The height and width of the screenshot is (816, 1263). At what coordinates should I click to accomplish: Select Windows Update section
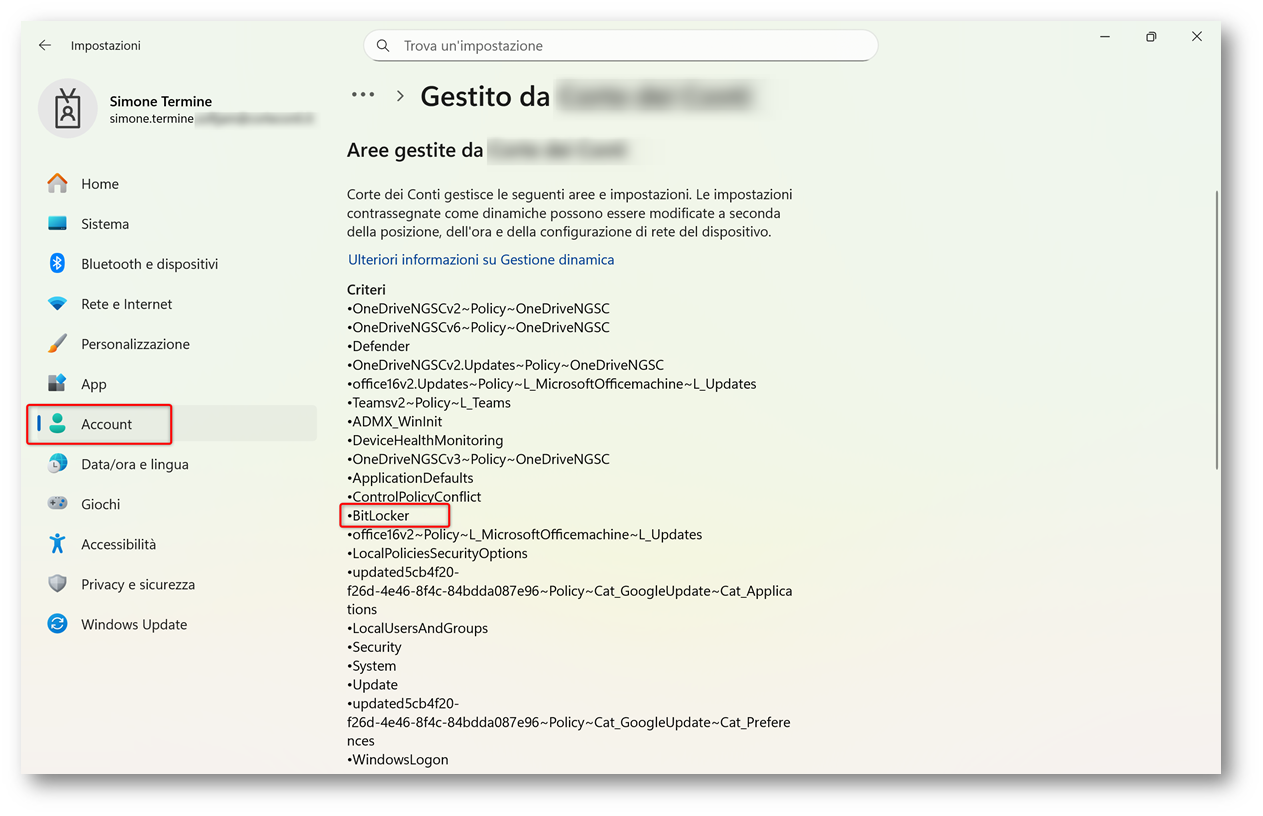134,624
